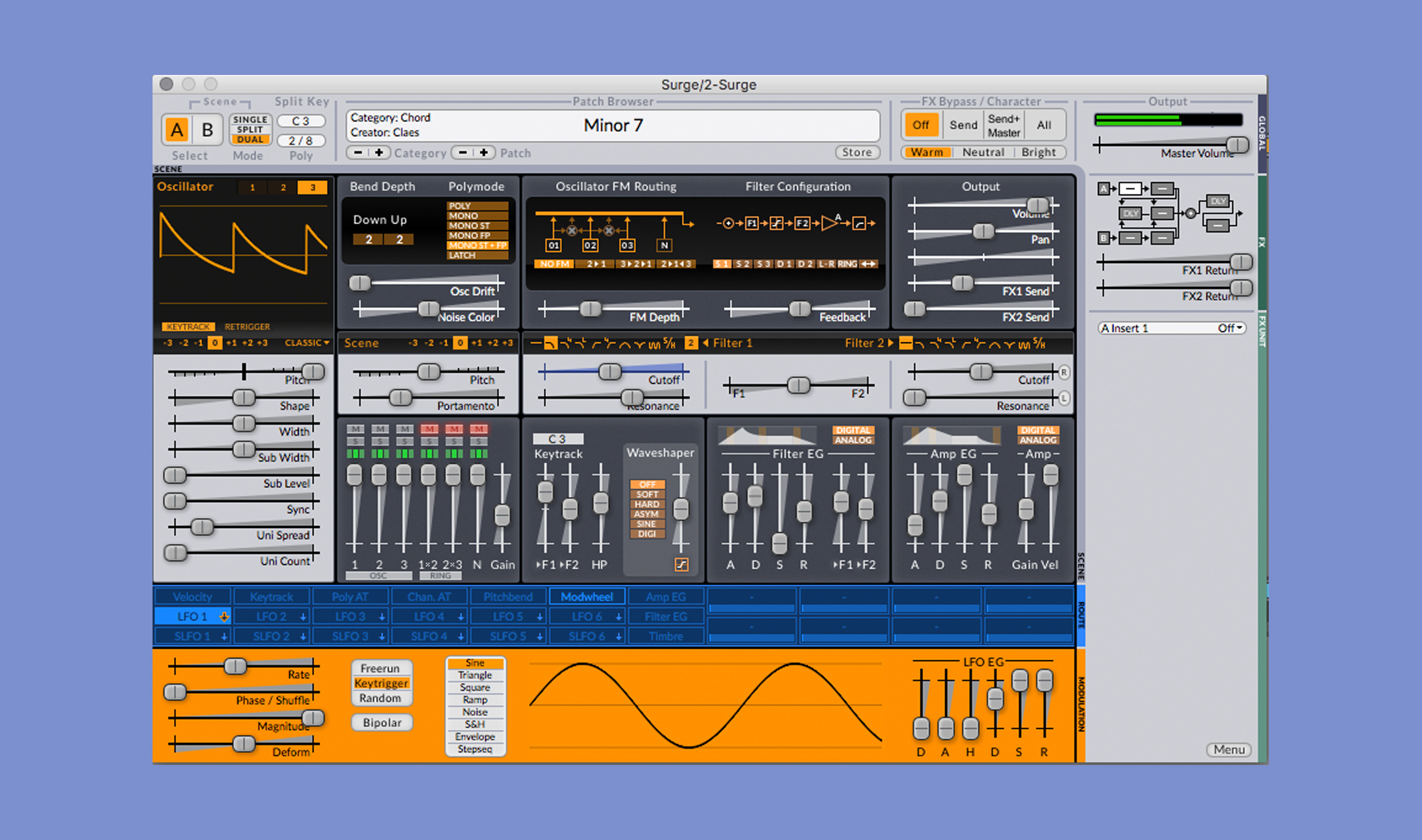
Task: Open the CLASSIC oscillator type dropdown
Action: [307, 343]
